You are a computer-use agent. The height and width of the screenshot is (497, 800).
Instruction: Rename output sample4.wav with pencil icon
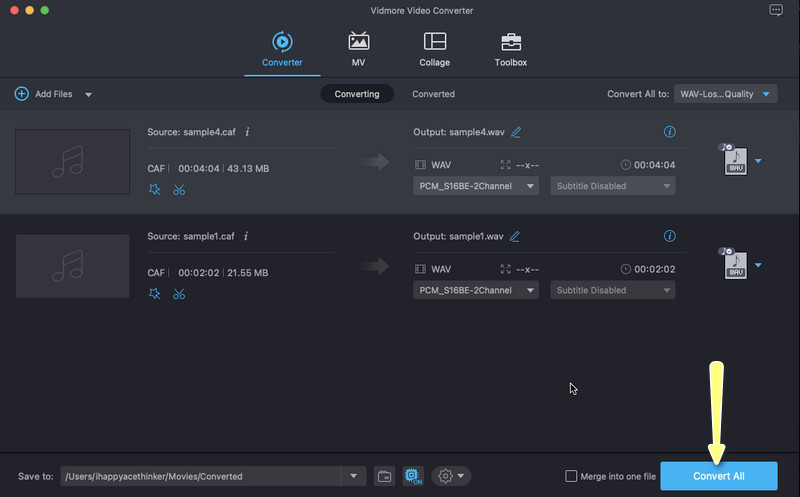click(516, 132)
